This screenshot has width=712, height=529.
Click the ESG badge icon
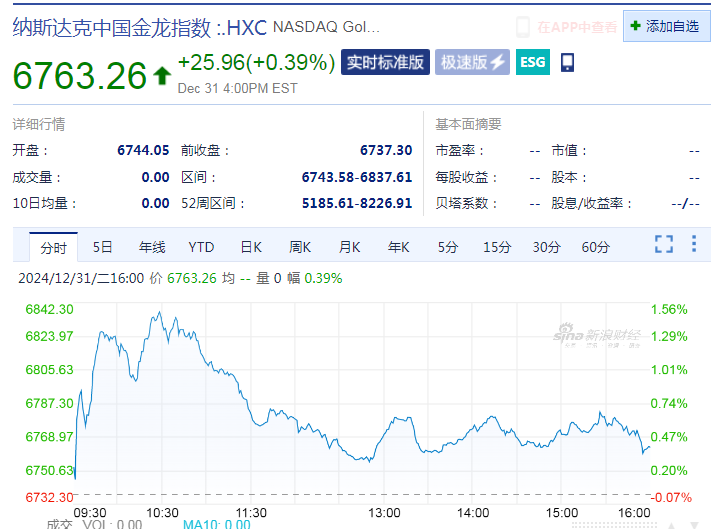(x=532, y=62)
